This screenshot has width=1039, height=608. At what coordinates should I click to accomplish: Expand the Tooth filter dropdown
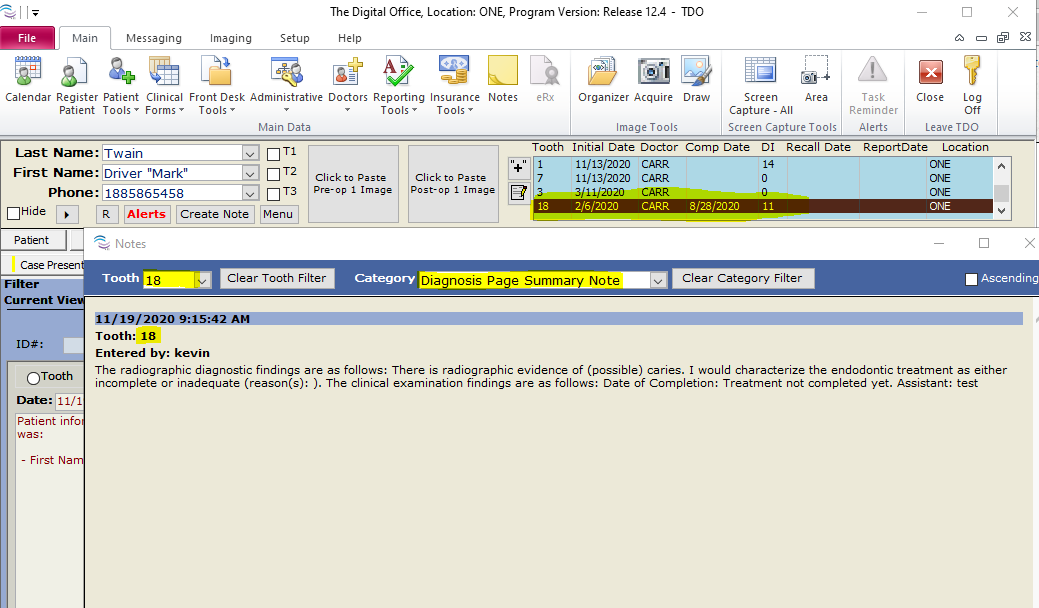202,280
